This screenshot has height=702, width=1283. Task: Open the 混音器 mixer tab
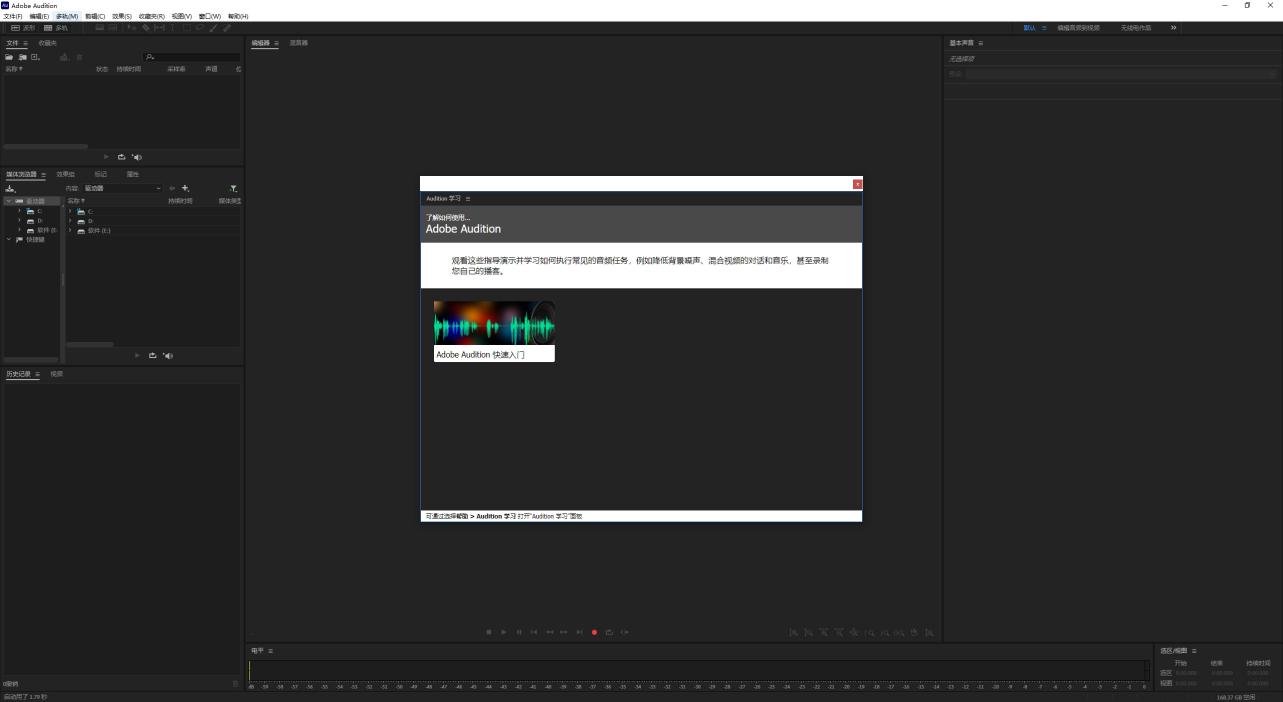[x=298, y=43]
